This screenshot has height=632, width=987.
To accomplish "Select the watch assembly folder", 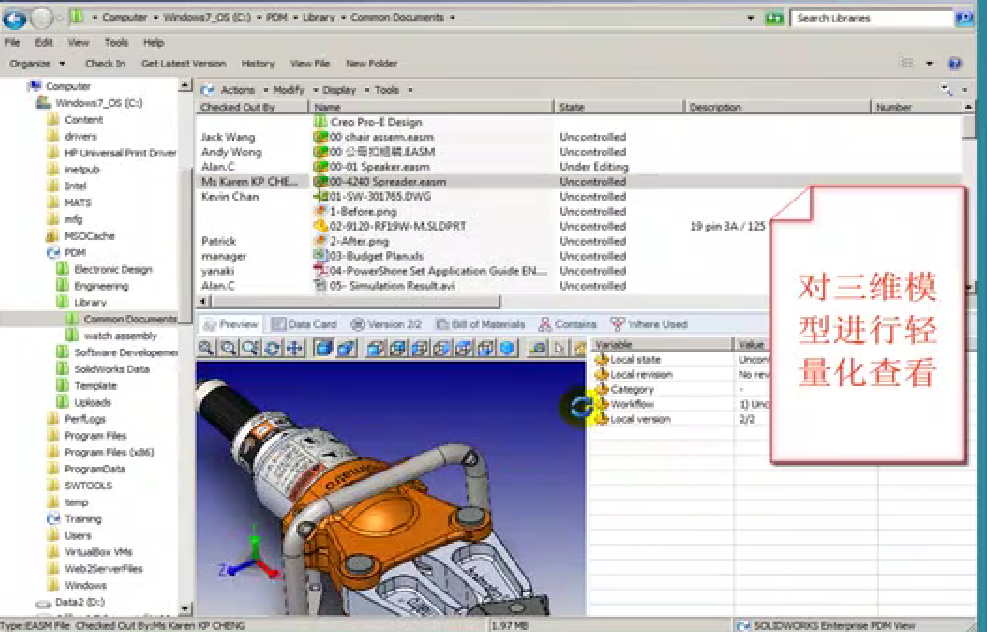I will point(120,336).
